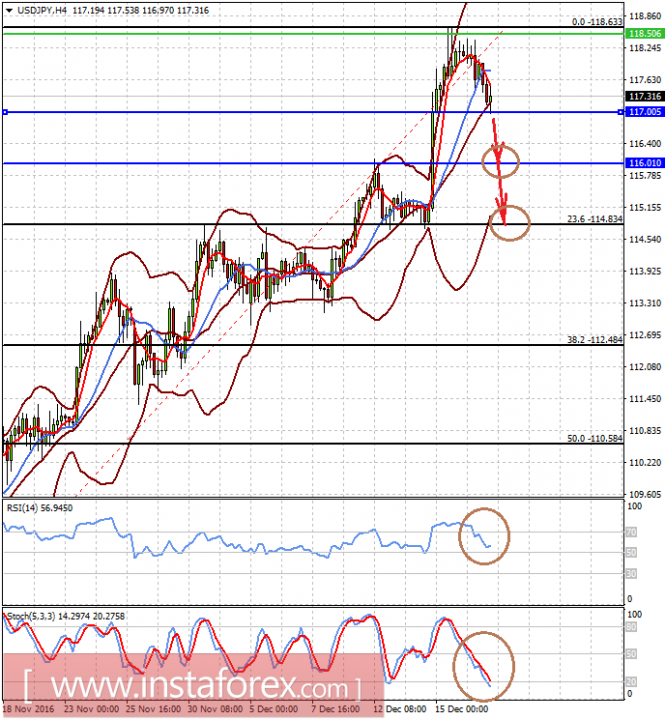The image size is (665, 720).
Task: Click the blue 117.005 price label
Action: tap(645, 112)
